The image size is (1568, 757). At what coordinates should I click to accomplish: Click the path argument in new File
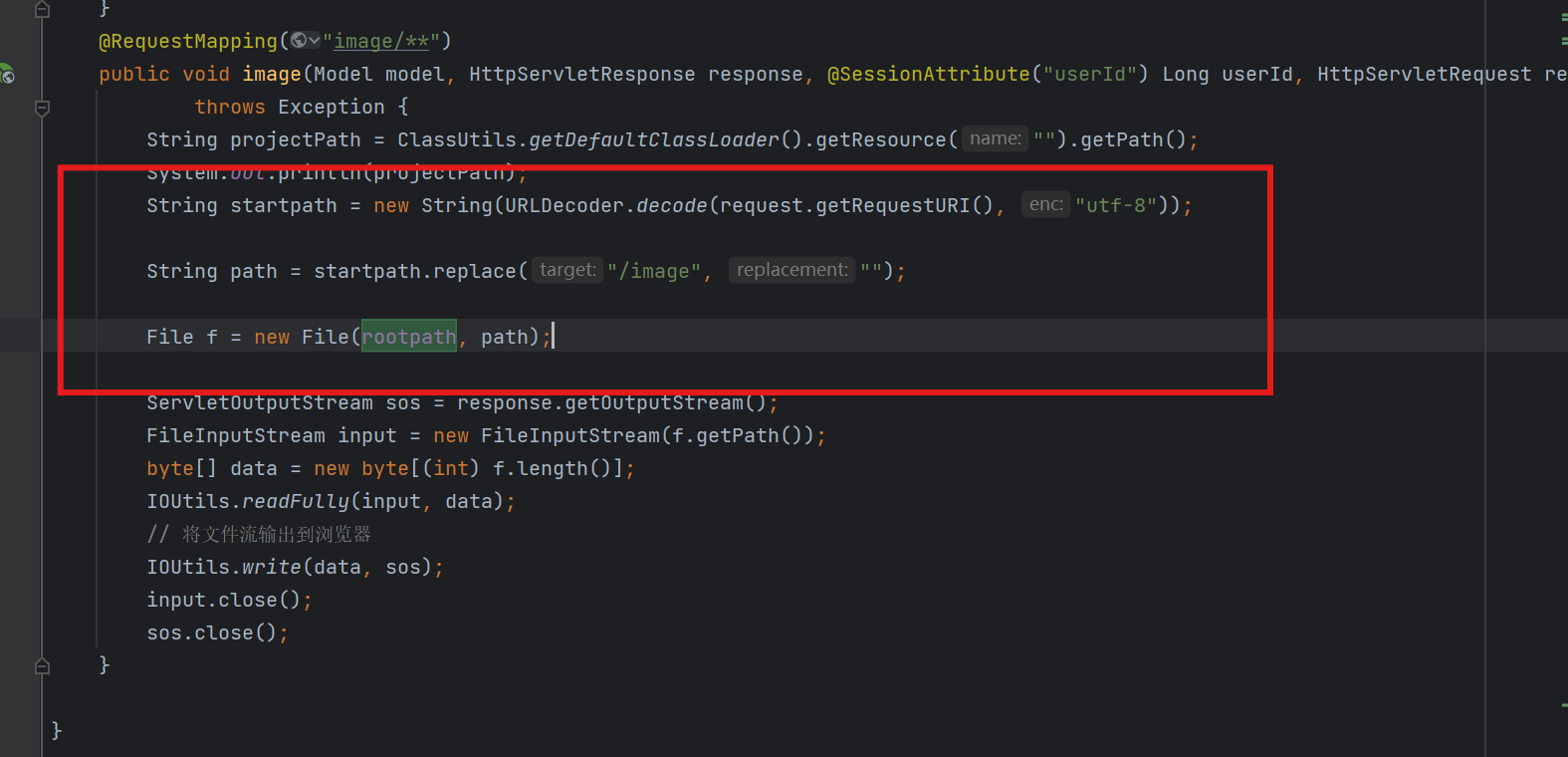coord(505,337)
